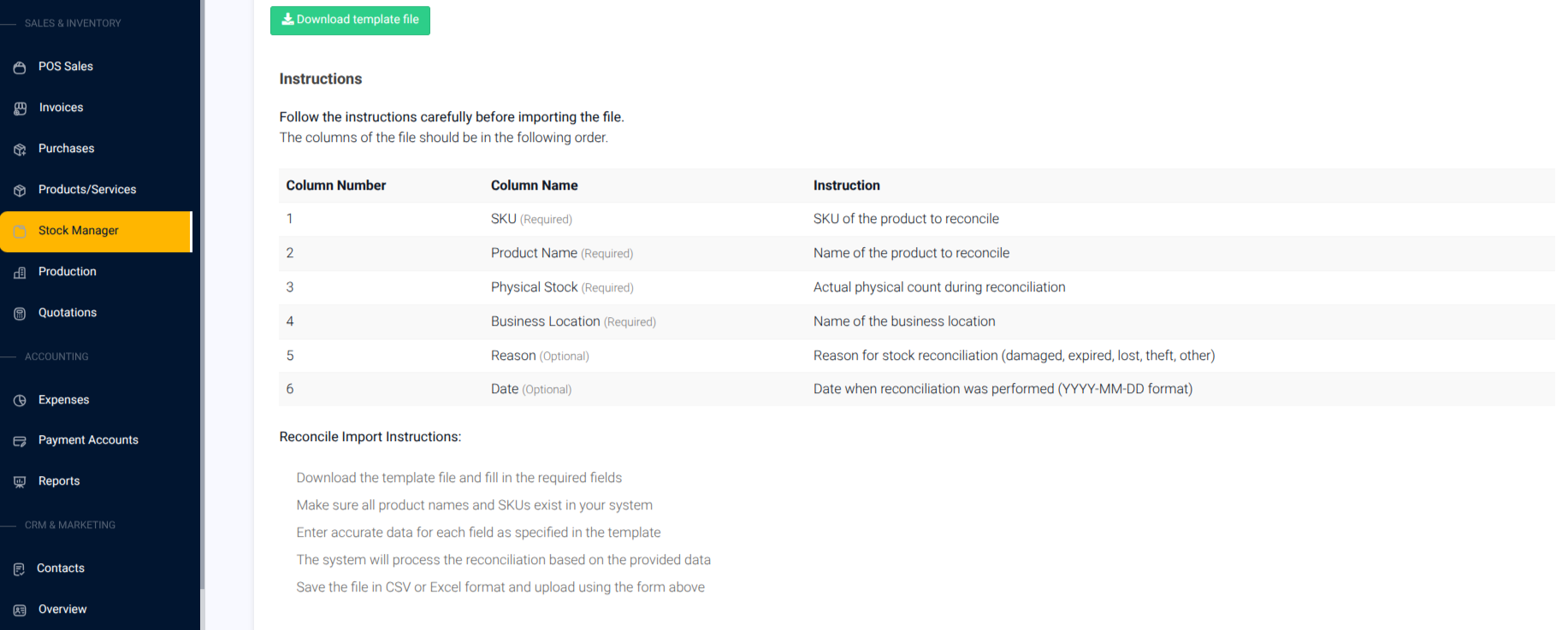Click the sidebar vertical scrollbar

tap(202, 295)
